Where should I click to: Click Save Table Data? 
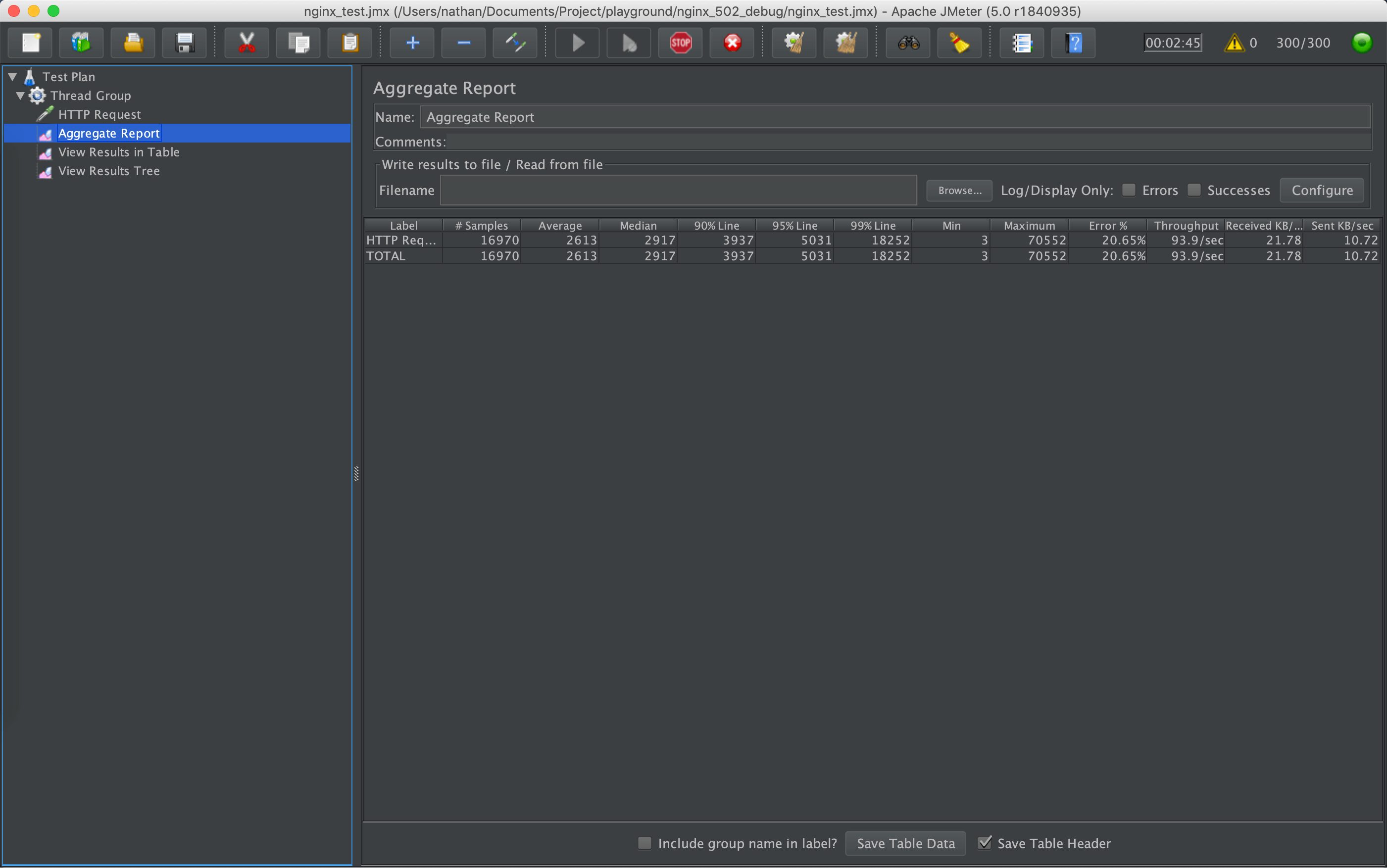point(904,843)
